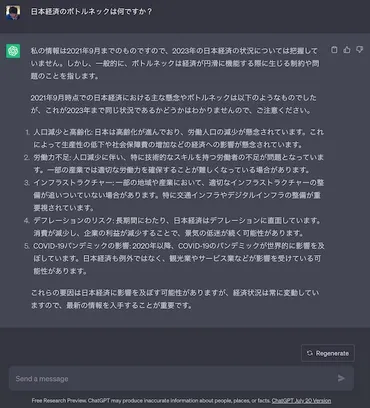
Task: Mark the response with thumbs down
Action: (x=359, y=50)
